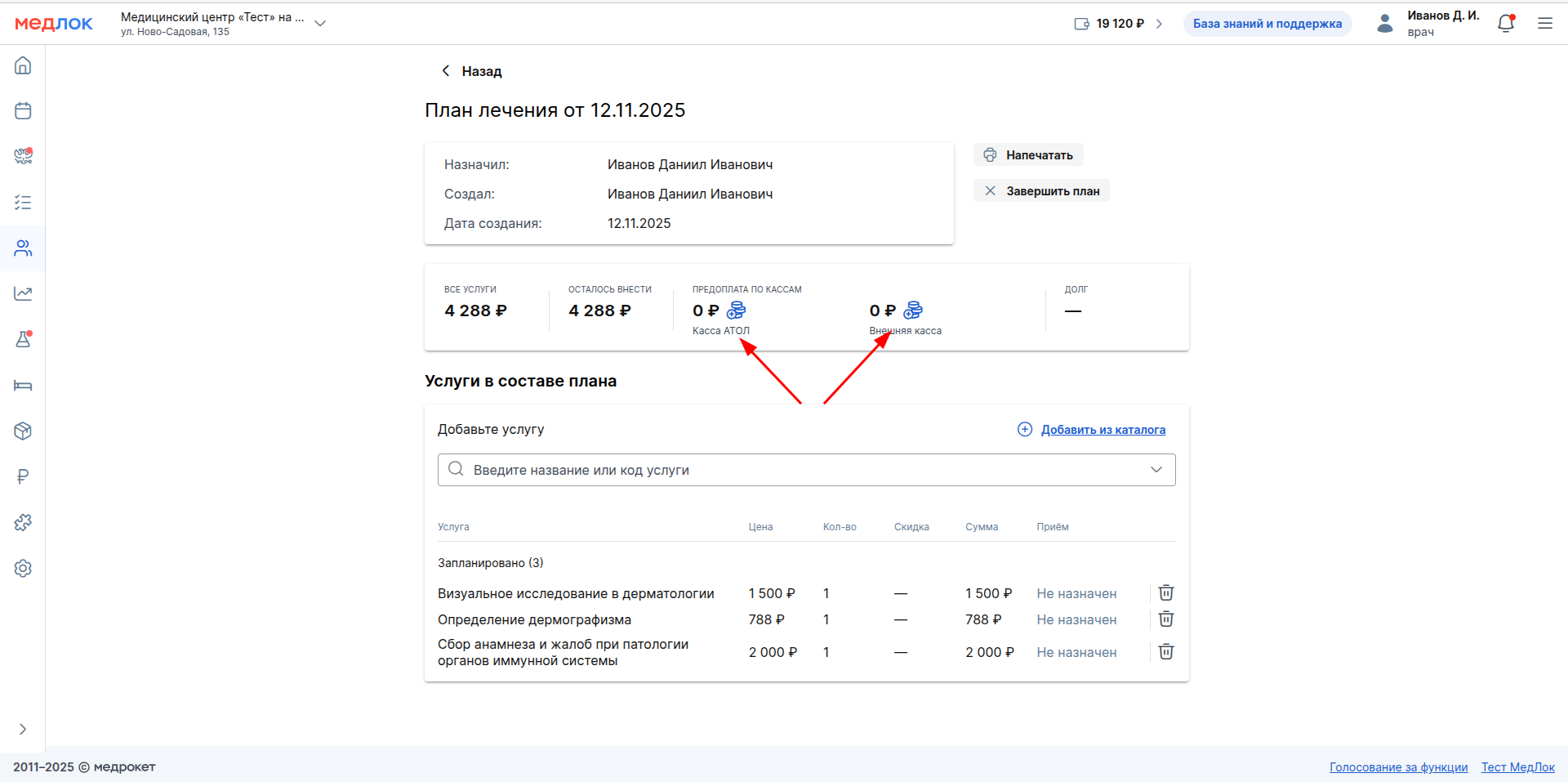Open the laboratory flask icon in sidebar

coord(23,340)
